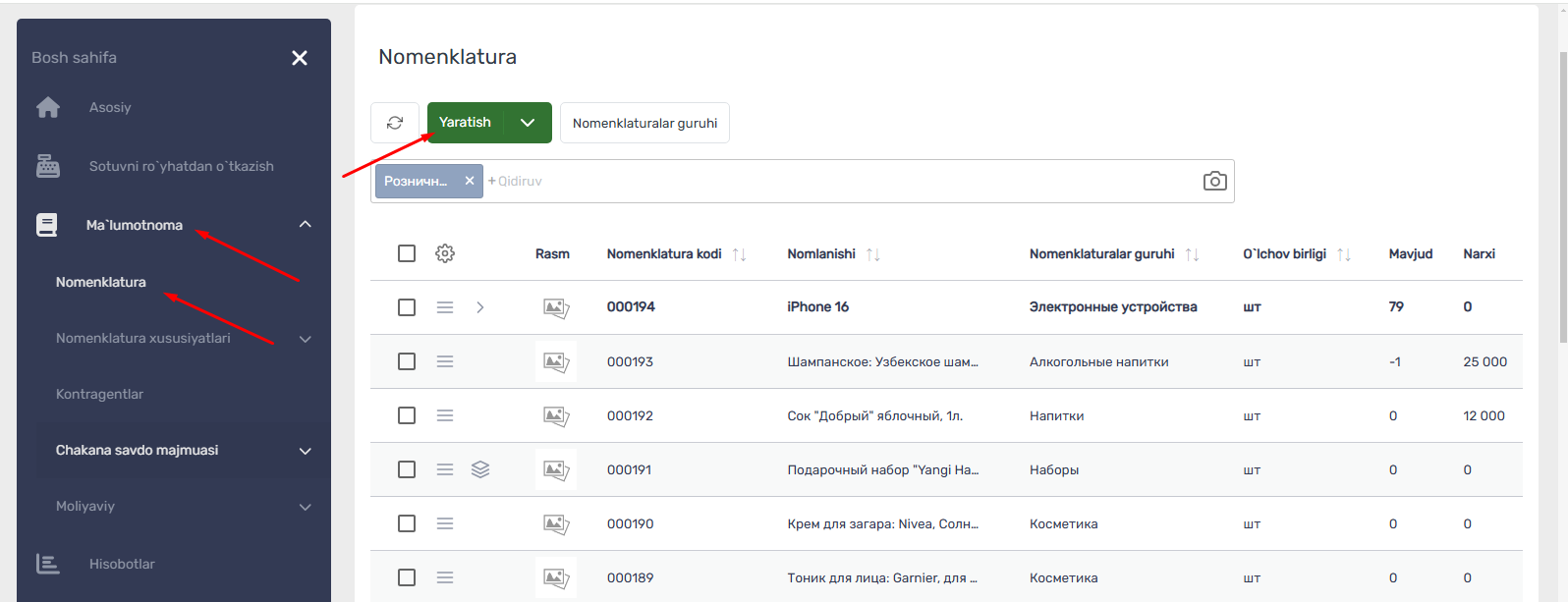
Task: Close the sidebar with X icon
Action: click(300, 58)
